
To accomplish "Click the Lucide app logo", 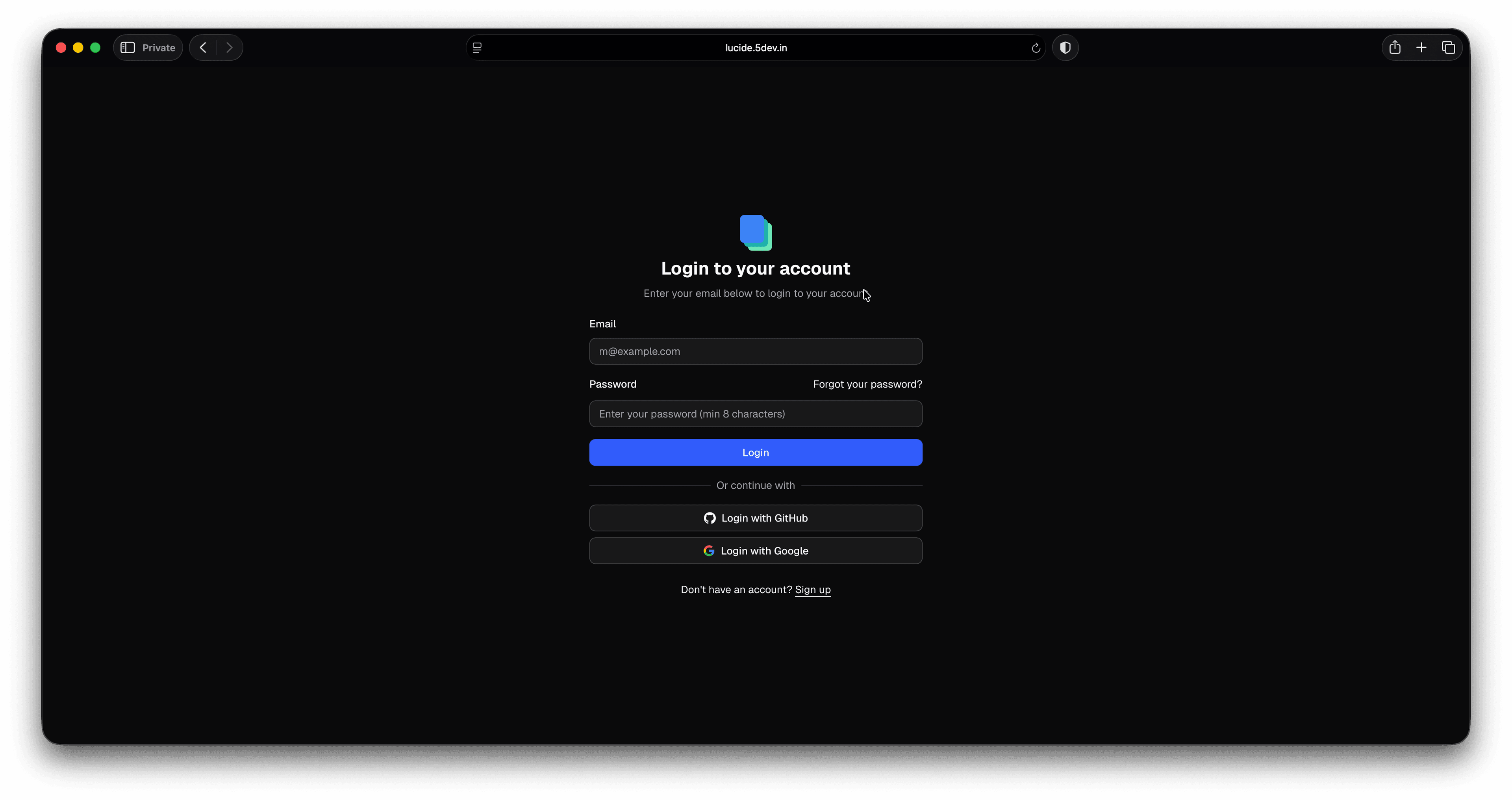I will [x=756, y=233].
